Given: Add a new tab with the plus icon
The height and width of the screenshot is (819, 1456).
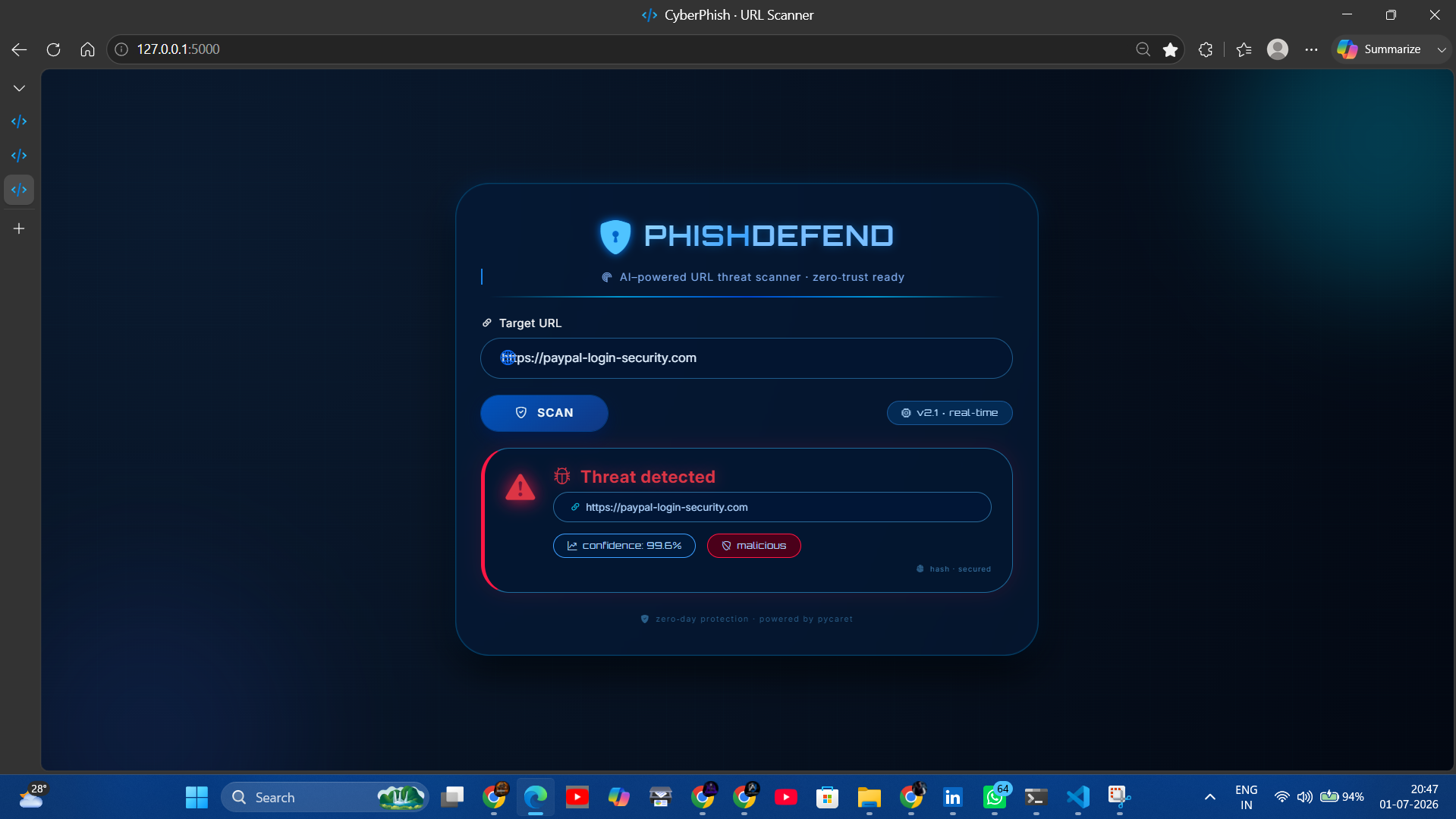Looking at the screenshot, I should tap(19, 228).
